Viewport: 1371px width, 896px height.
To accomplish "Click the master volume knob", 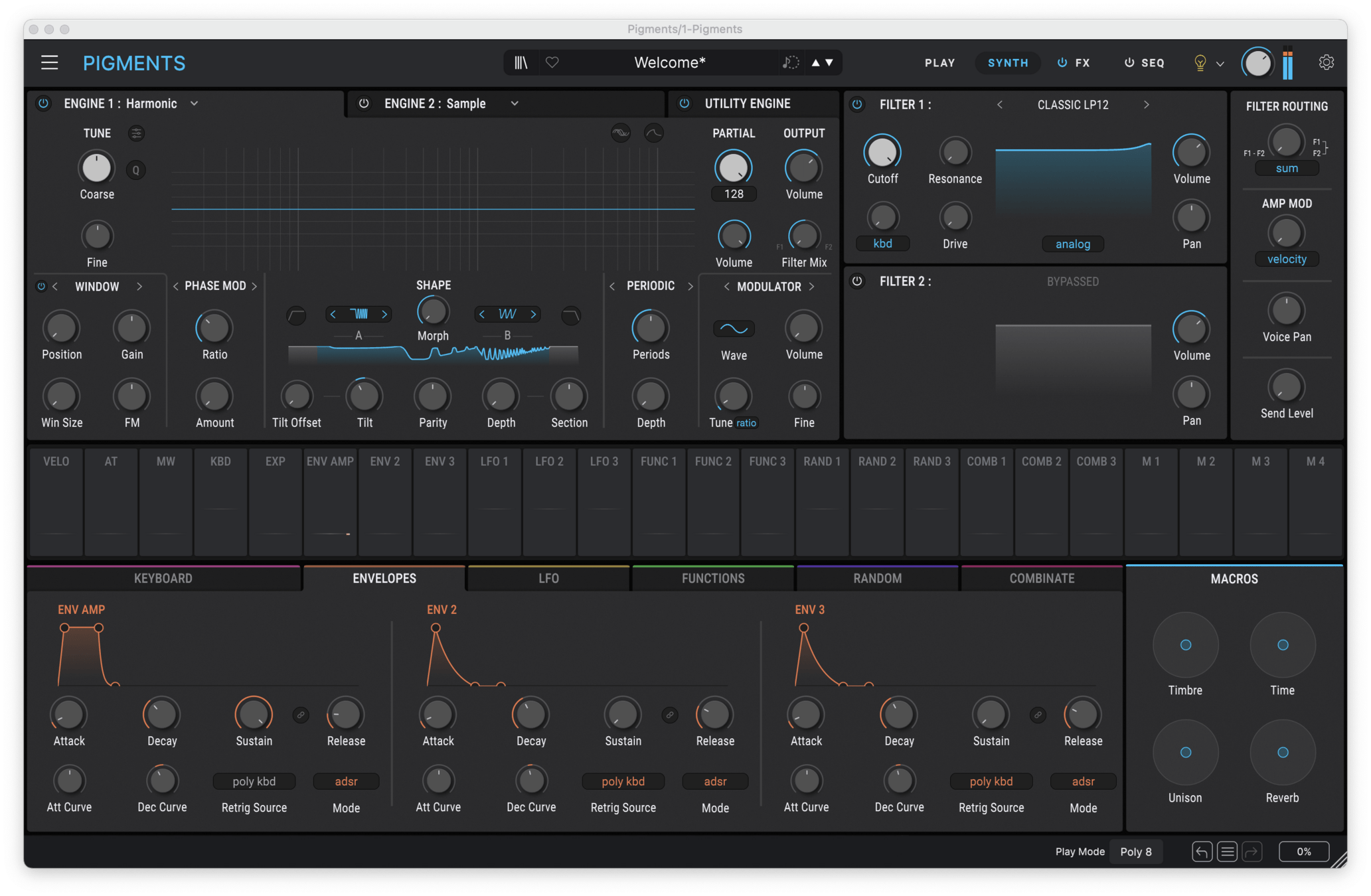I will coord(1257,63).
